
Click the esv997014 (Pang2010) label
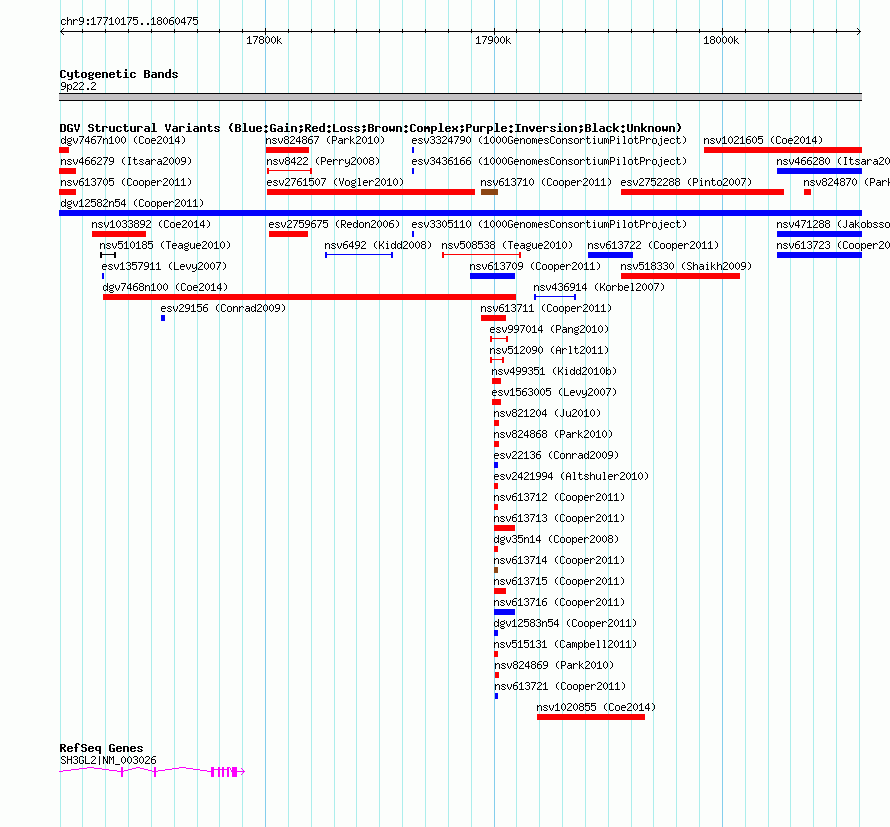549,329
